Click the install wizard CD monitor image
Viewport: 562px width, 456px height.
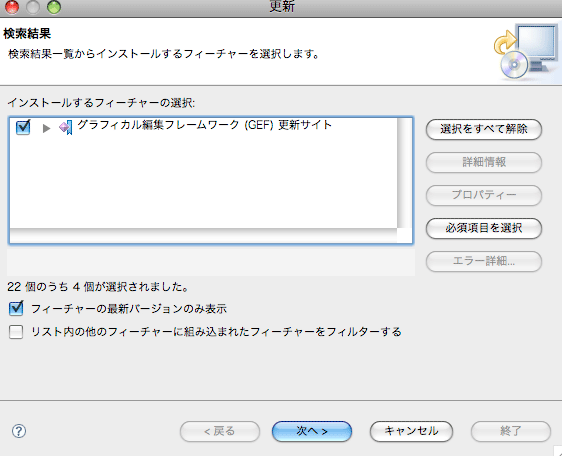click(525, 52)
